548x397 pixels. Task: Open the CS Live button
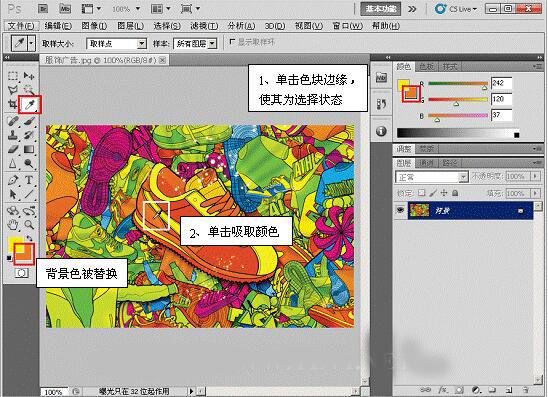point(456,9)
